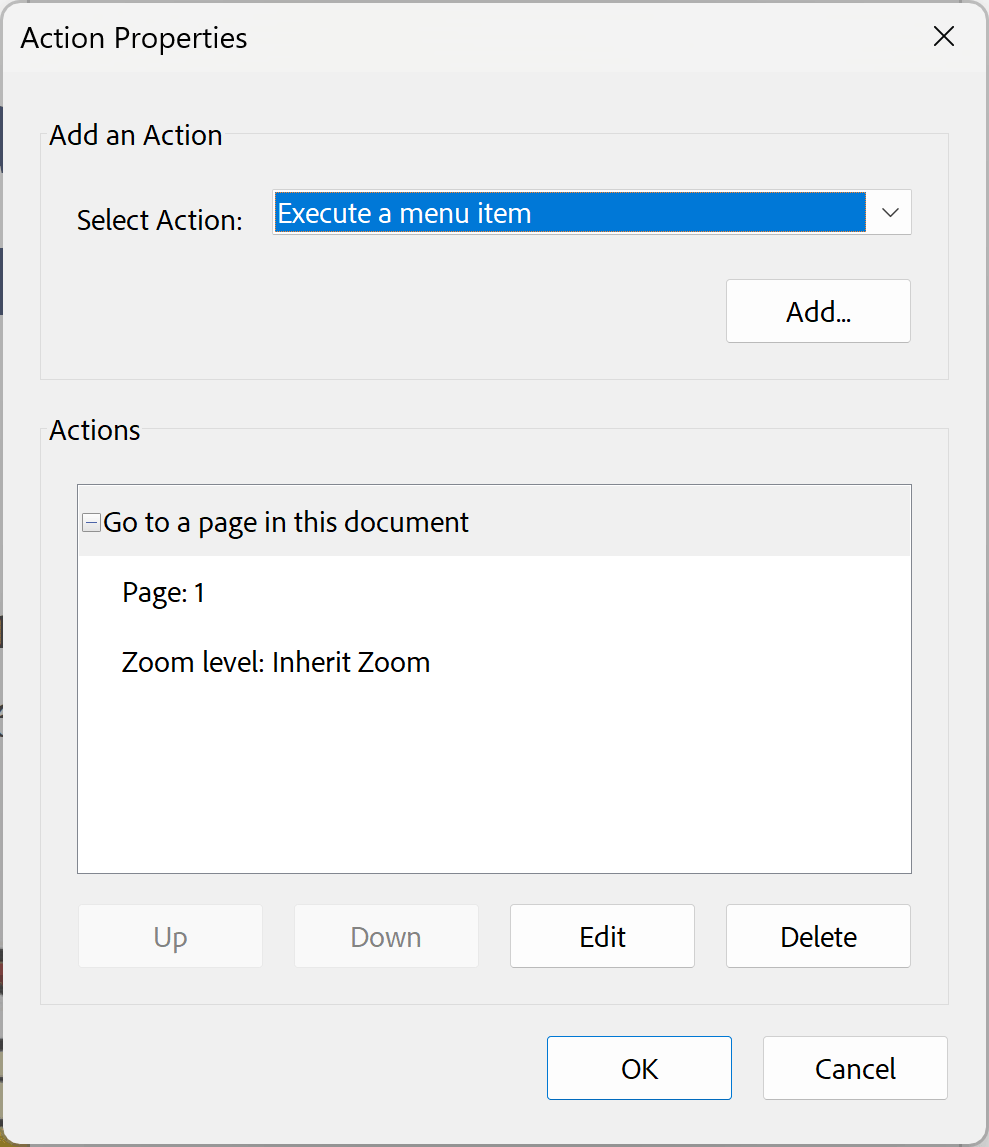989x1147 pixels.
Task: Select Go to a page in this document
Action: tap(289, 521)
